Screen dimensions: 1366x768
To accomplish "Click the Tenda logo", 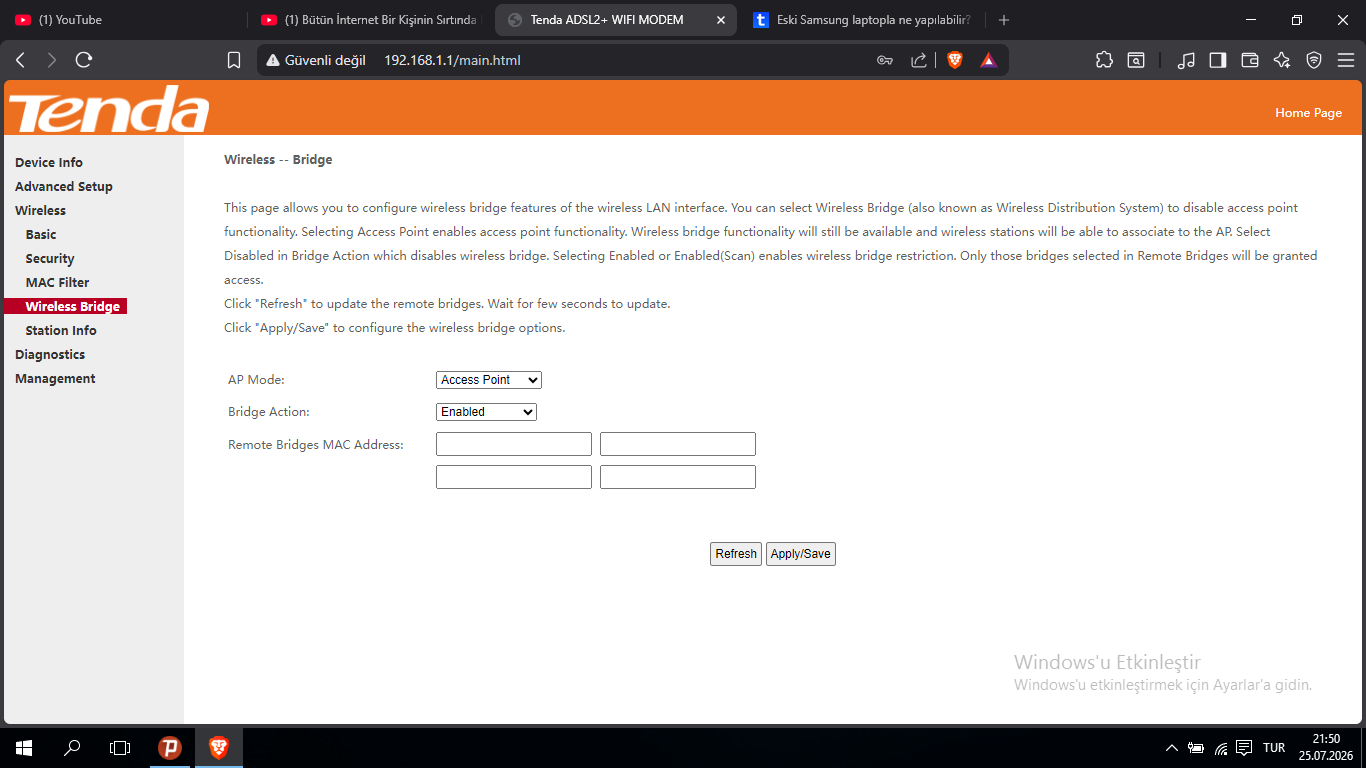I will [x=109, y=109].
